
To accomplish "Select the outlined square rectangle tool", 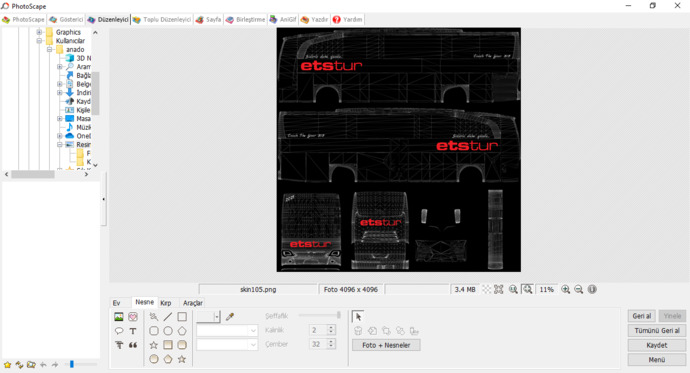I will (x=182, y=317).
